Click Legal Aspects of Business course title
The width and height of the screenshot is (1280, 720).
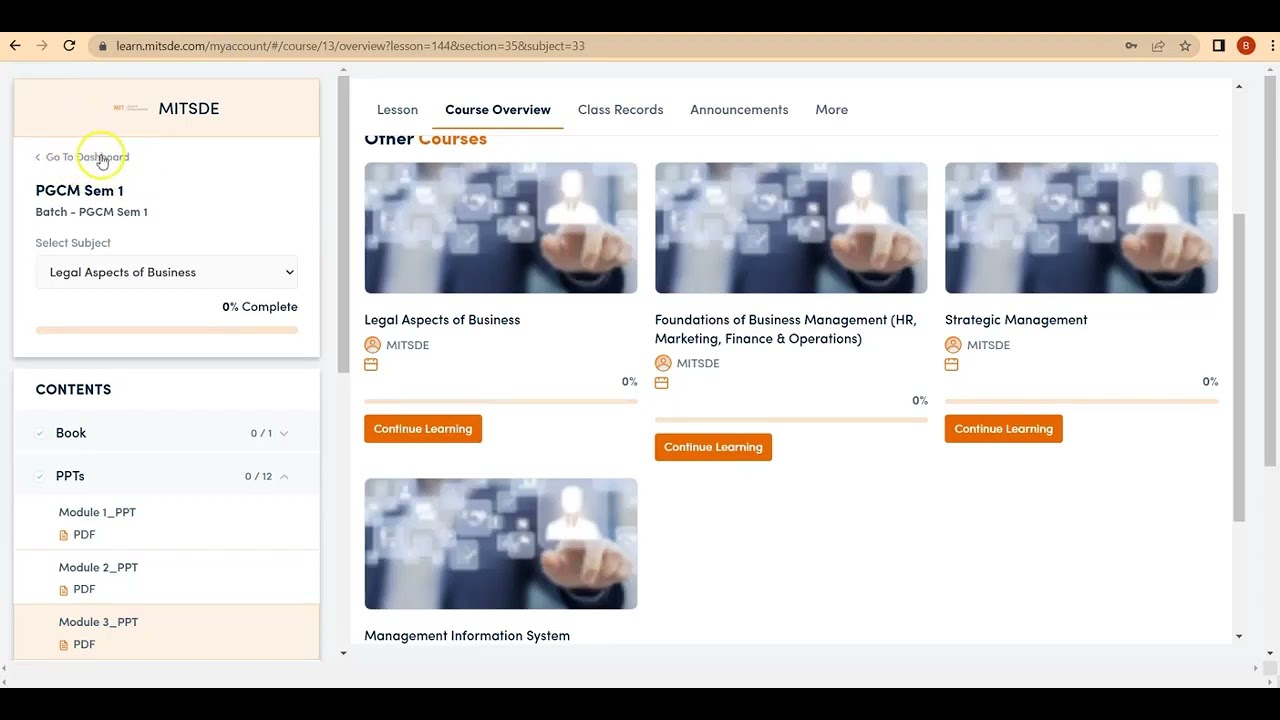(x=442, y=320)
